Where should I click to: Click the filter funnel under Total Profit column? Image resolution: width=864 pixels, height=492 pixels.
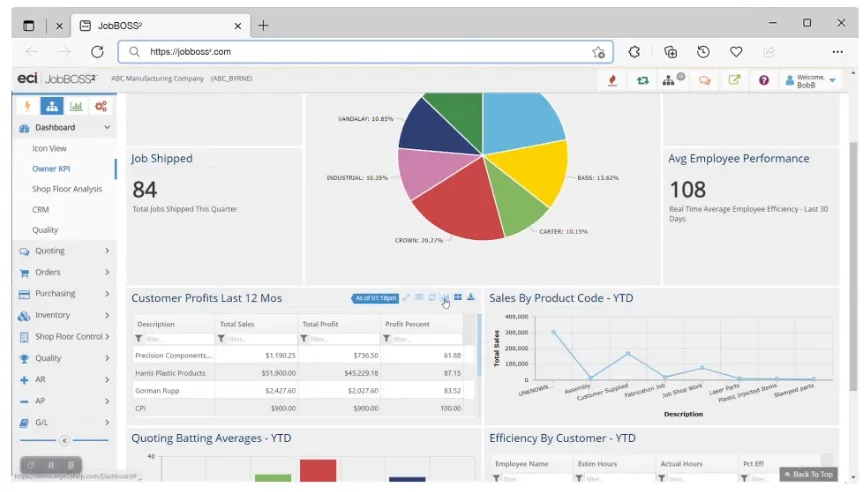(304, 339)
